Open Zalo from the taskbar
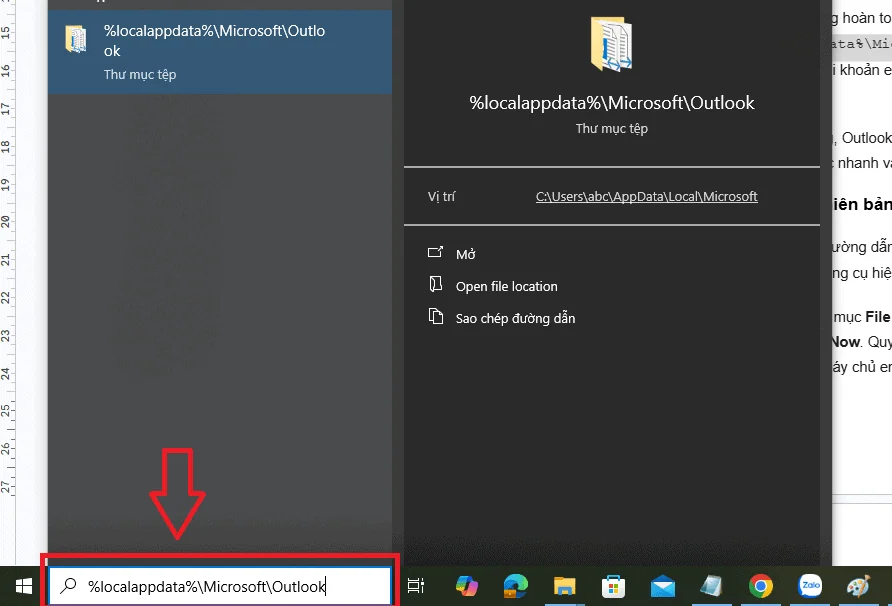 tap(810, 586)
